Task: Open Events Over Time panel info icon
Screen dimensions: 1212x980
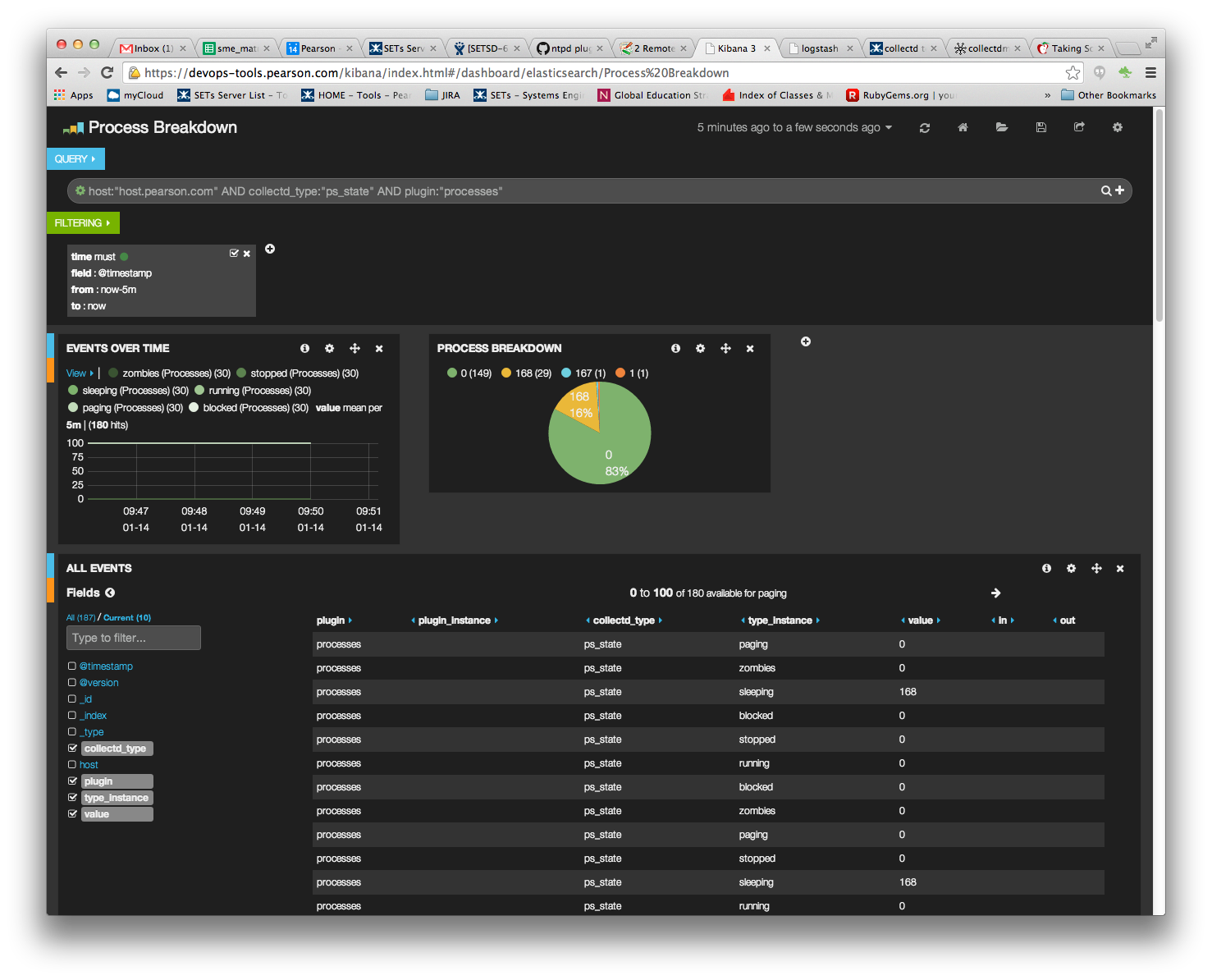Action: click(304, 348)
